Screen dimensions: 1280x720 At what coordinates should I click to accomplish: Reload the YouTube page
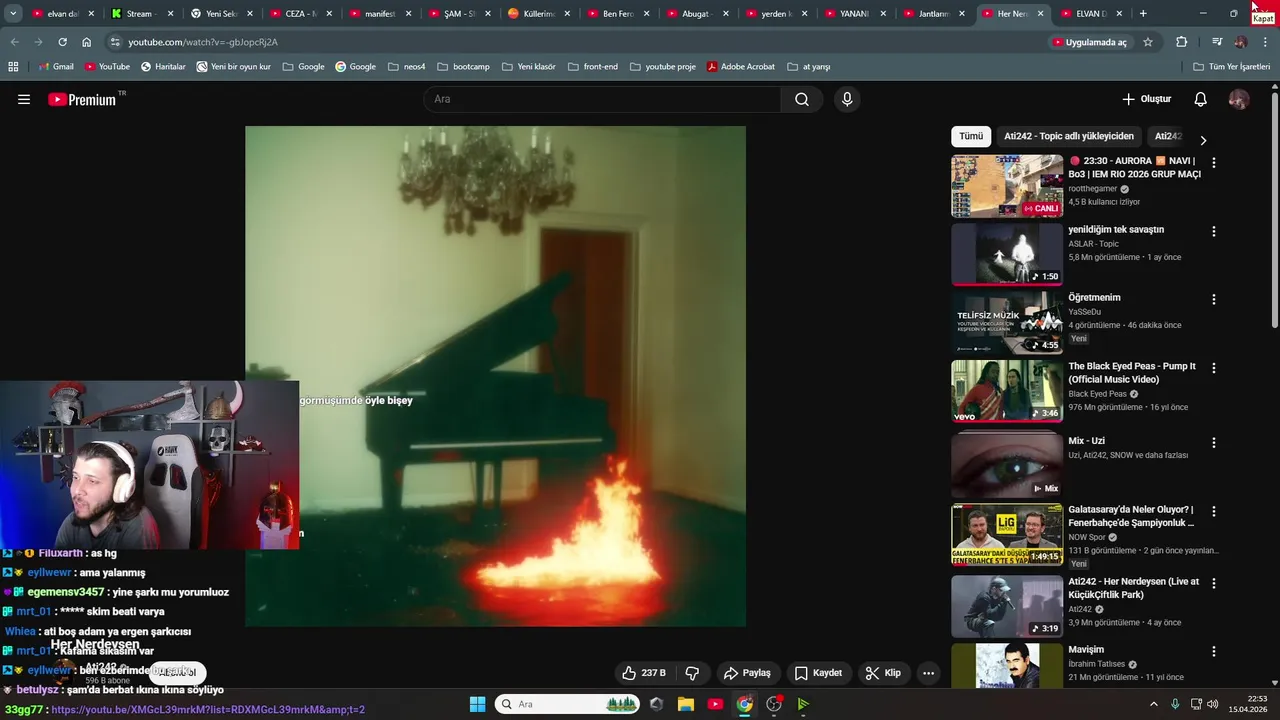62,42
